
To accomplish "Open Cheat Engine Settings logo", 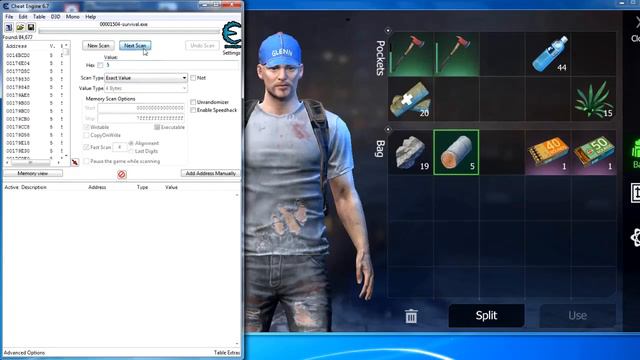I will pos(231,35).
